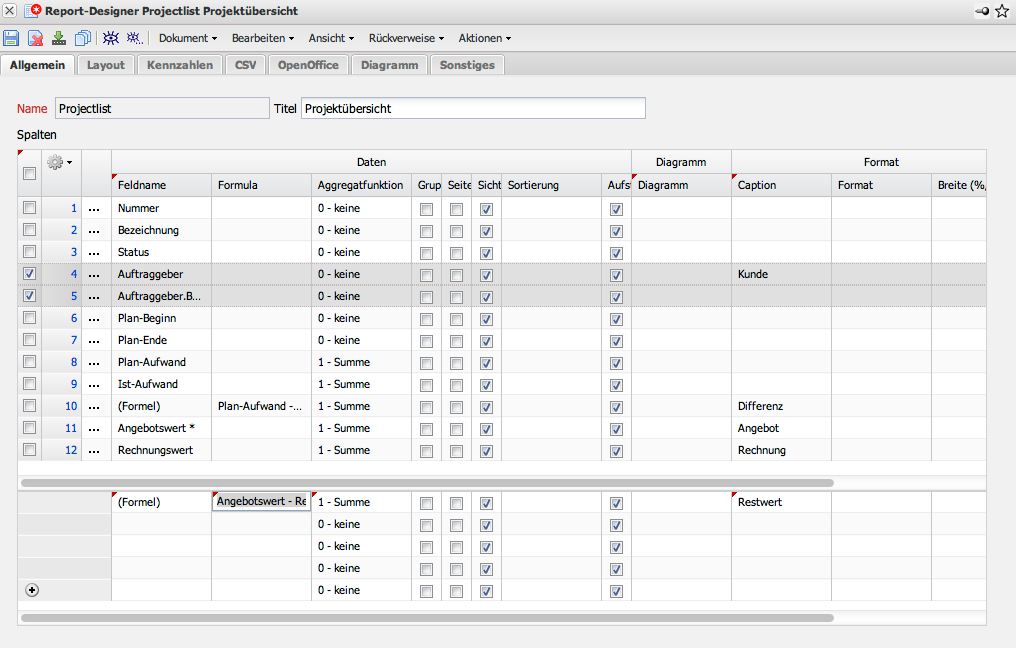Click the green download arrow icon

point(59,38)
